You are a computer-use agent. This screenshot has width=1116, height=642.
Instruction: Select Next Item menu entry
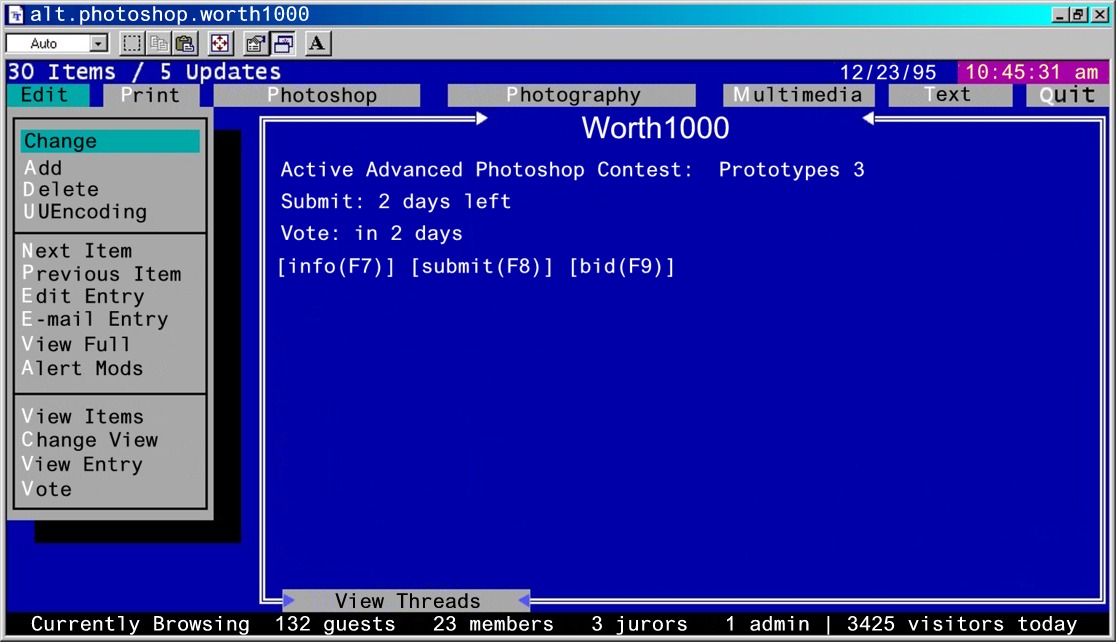(77, 251)
